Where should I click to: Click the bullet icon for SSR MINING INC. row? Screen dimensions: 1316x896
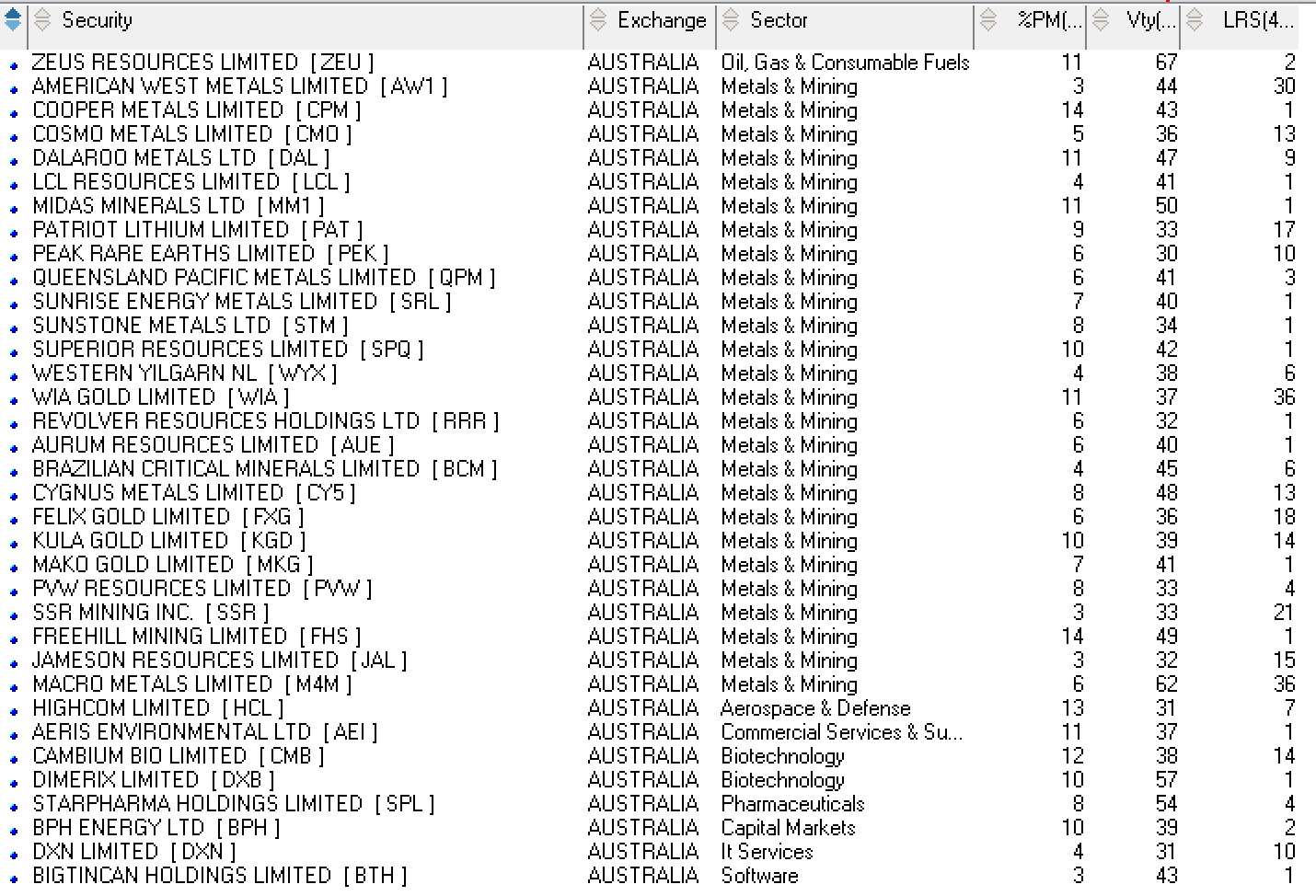pos(14,616)
